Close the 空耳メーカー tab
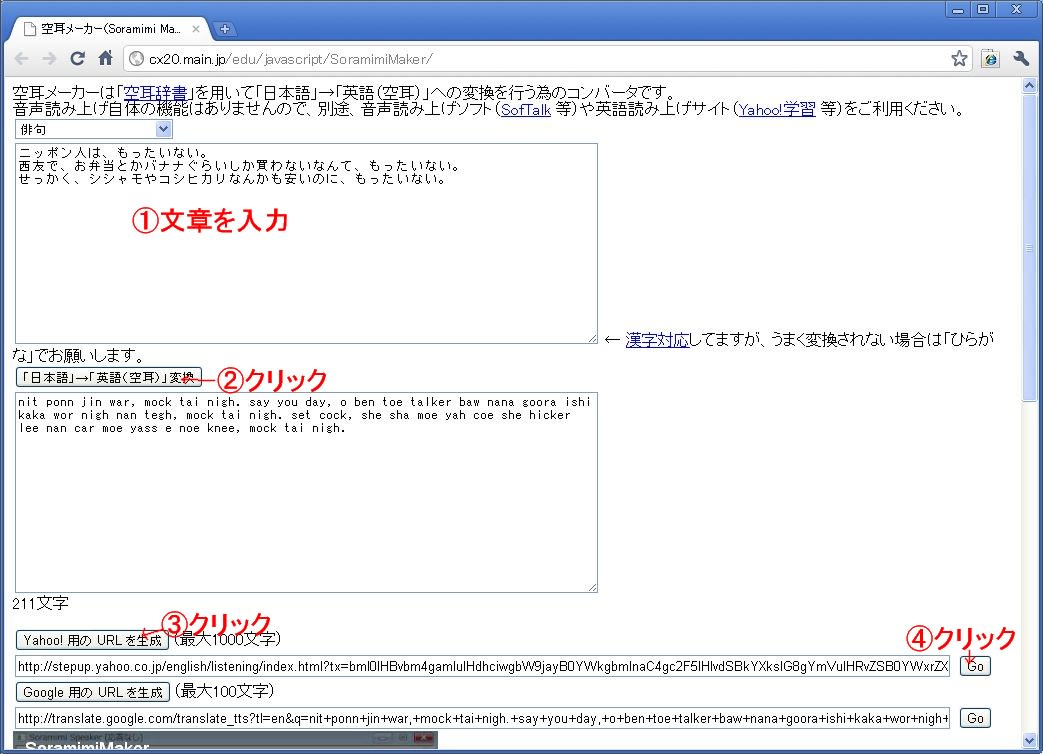This screenshot has height=754, width=1043. point(196,29)
